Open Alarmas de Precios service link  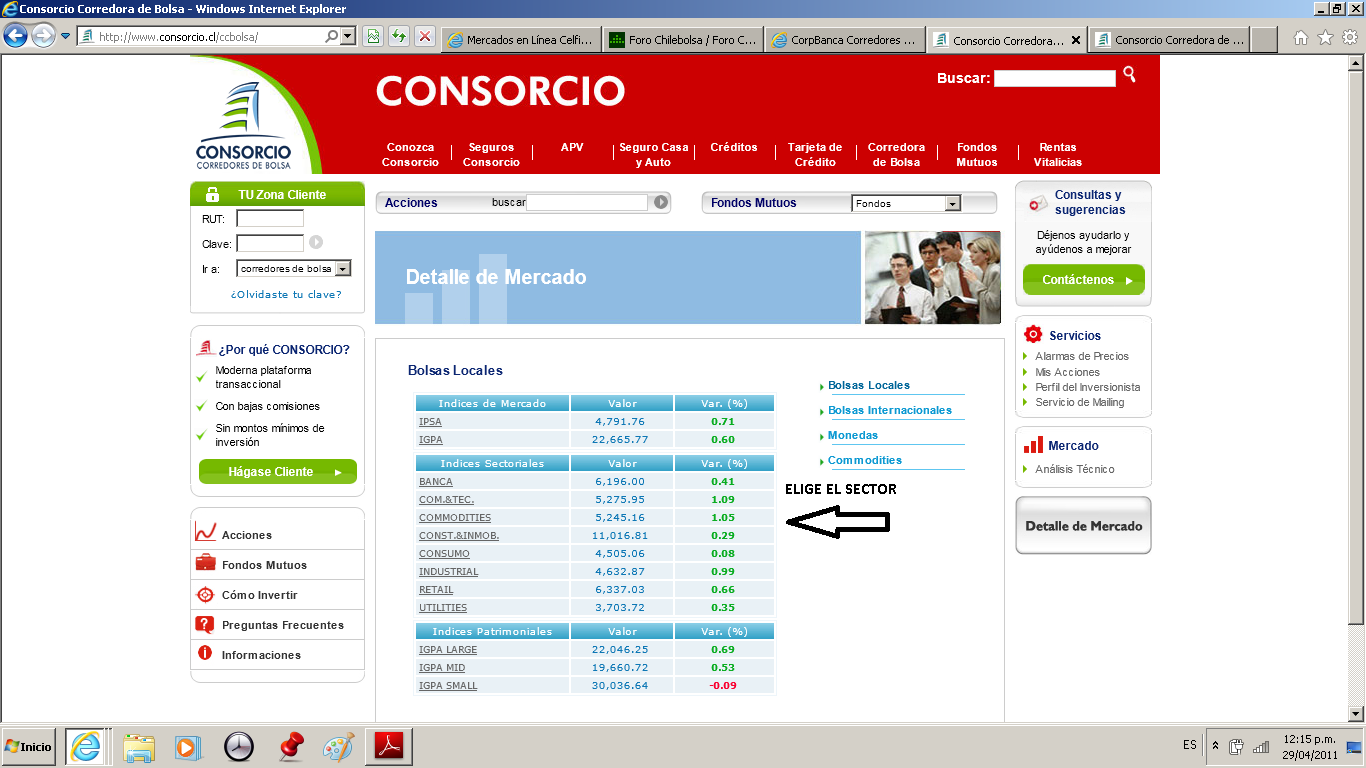tap(1082, 356)
